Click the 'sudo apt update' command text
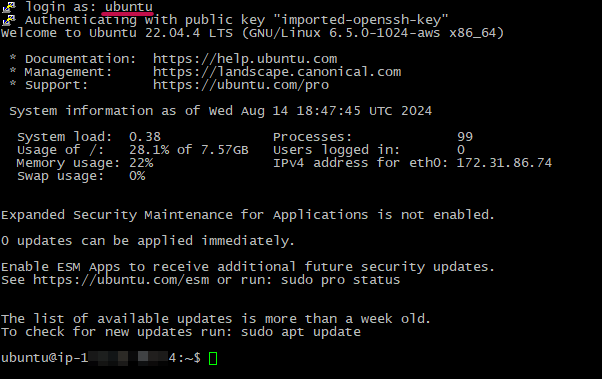This screenshot has height=379, width=602. tap(301, 332)
